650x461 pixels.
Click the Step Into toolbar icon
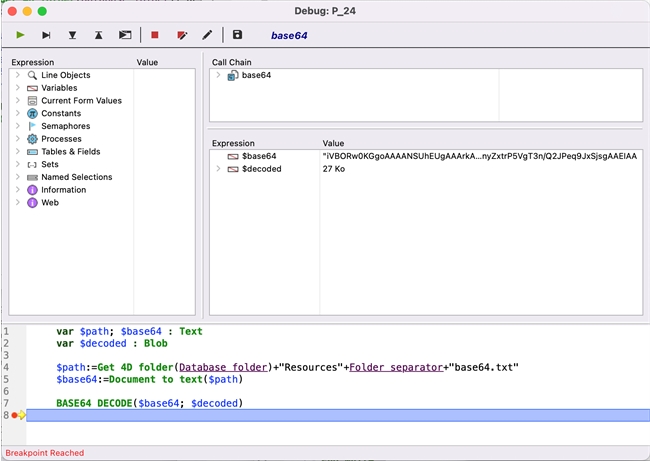point(72,35)
